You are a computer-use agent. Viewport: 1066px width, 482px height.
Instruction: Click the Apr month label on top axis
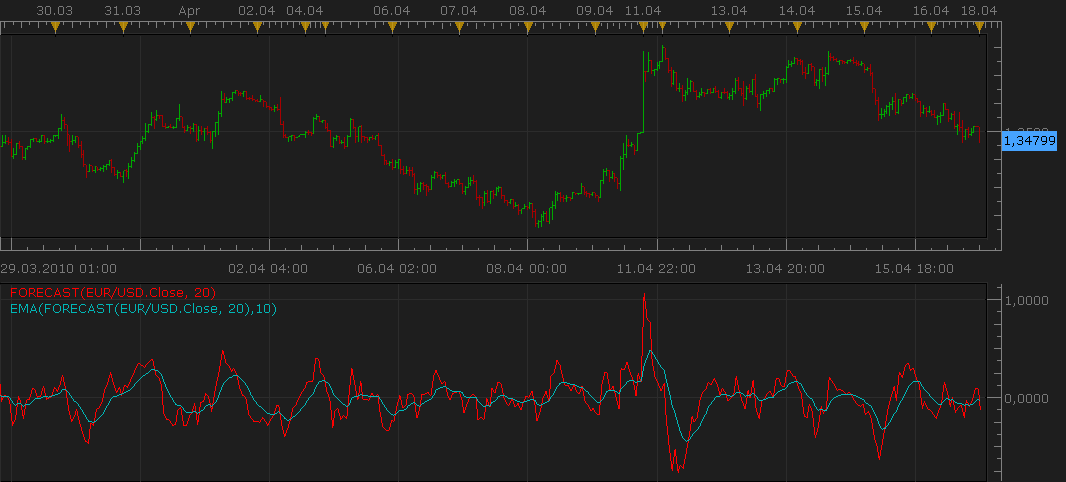[x=190, y=11]
